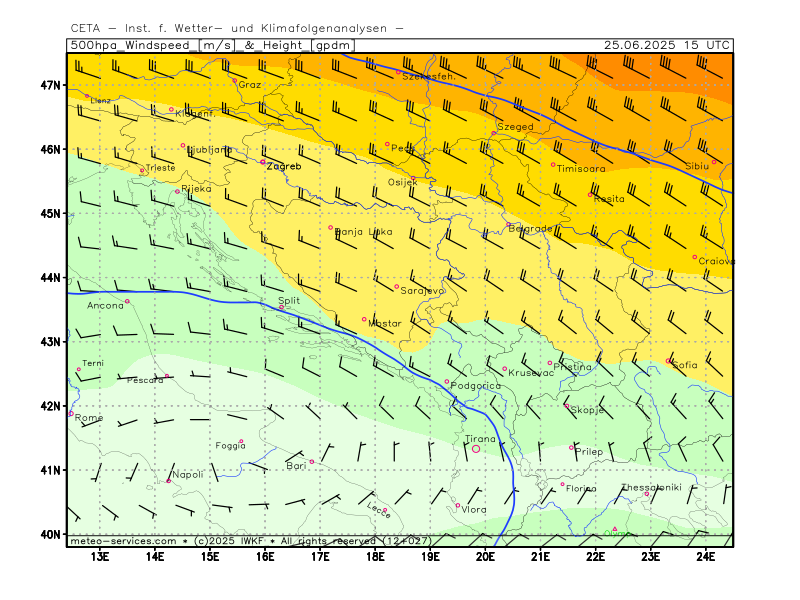
Task: Click the 16E longitude axis label
Action: point(265,556)
